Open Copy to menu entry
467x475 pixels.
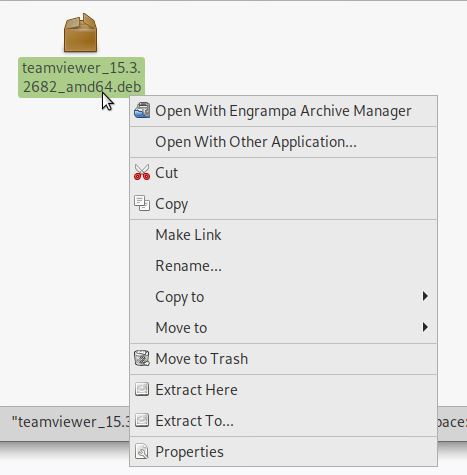coord(283,297)
